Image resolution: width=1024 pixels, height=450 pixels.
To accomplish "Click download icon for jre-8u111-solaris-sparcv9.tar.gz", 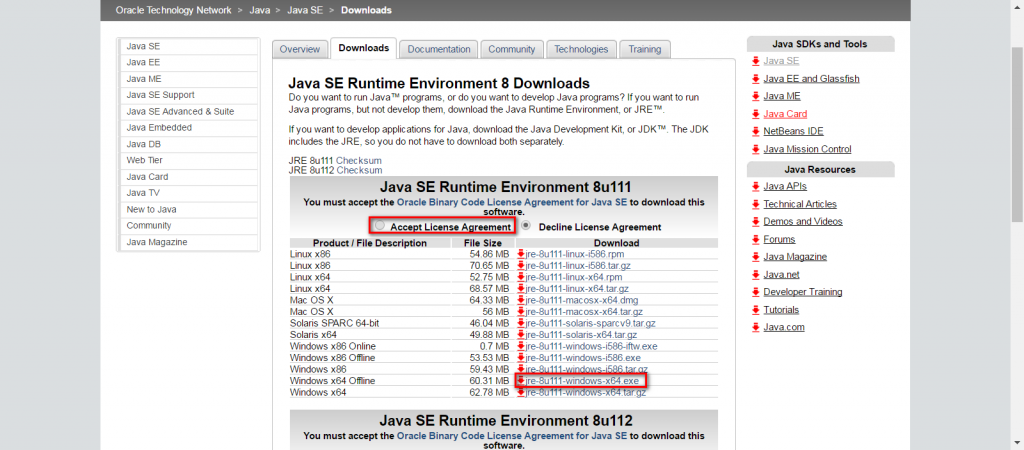I will click(x=521, y=323).
